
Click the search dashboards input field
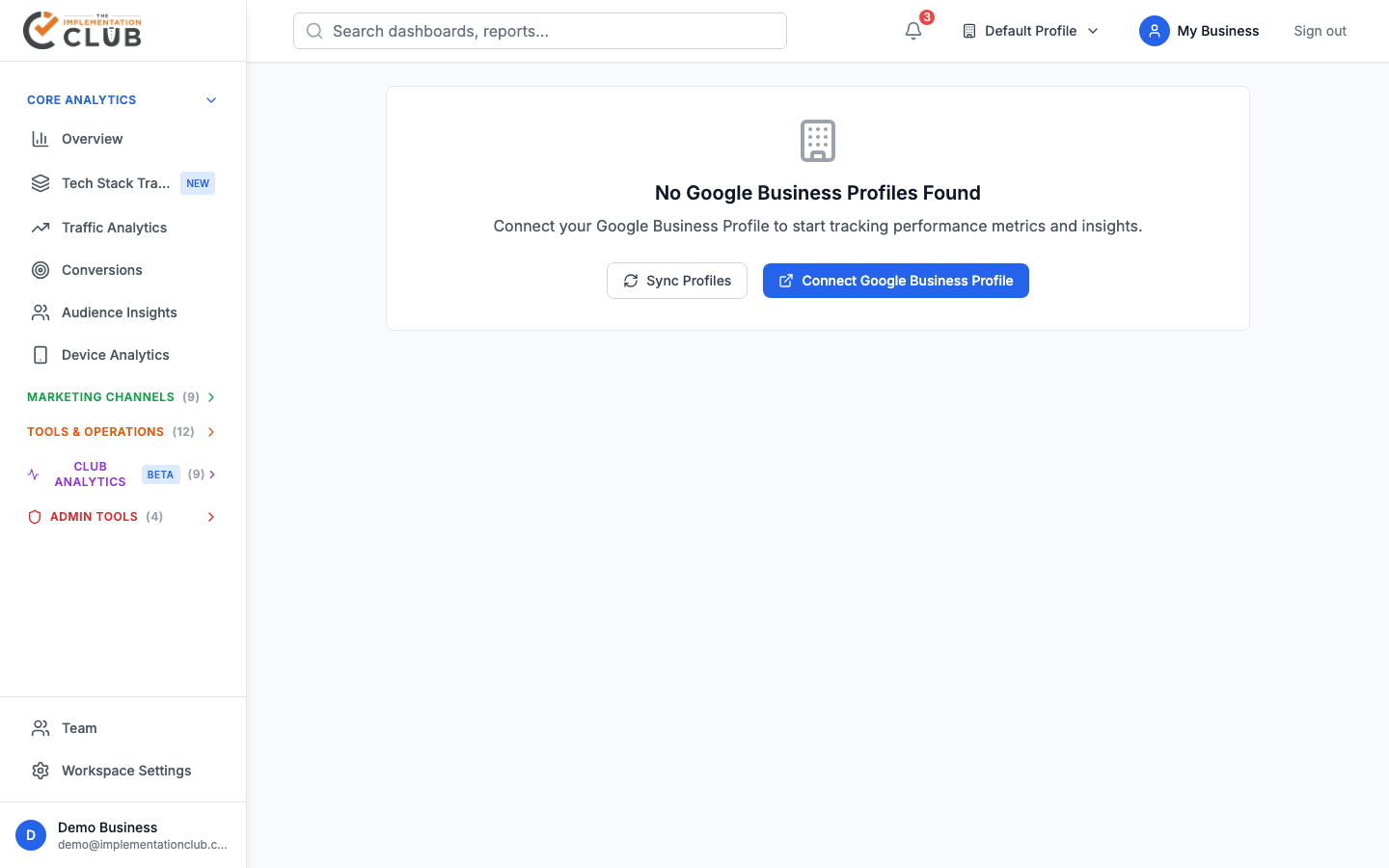[539, 30]
